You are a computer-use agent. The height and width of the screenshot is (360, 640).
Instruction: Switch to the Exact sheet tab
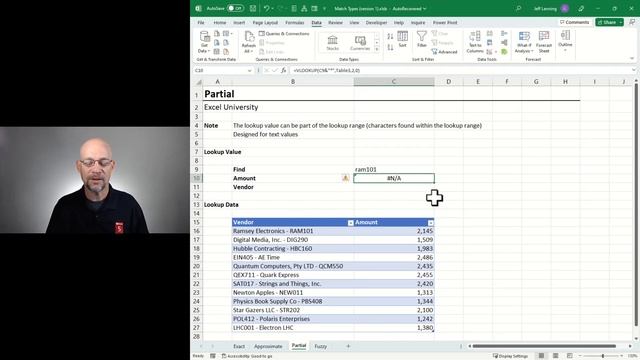(239, 346)
